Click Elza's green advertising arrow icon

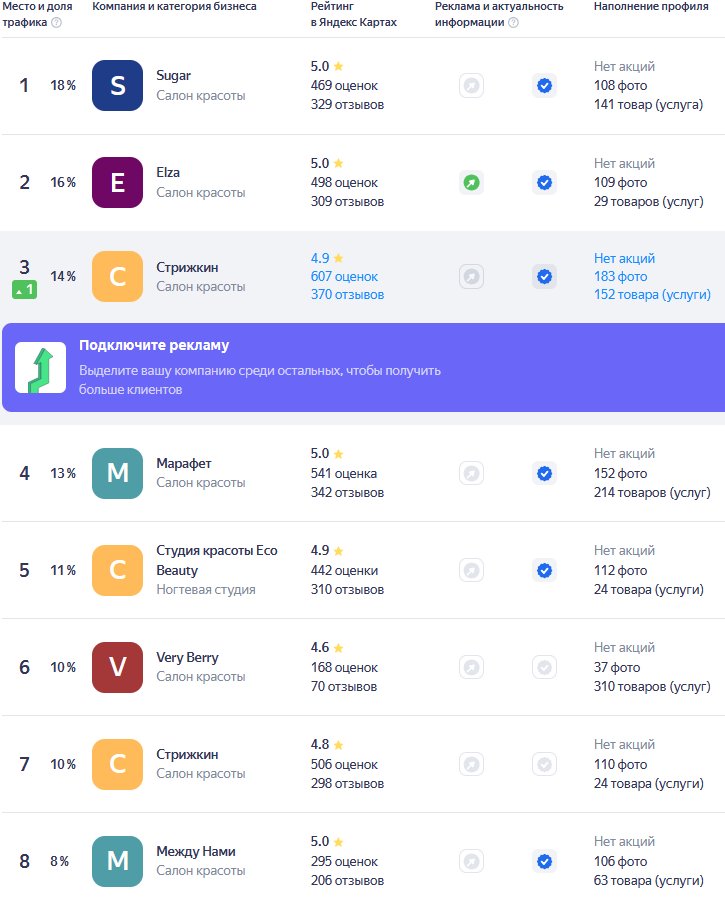[x=471, y=183]
